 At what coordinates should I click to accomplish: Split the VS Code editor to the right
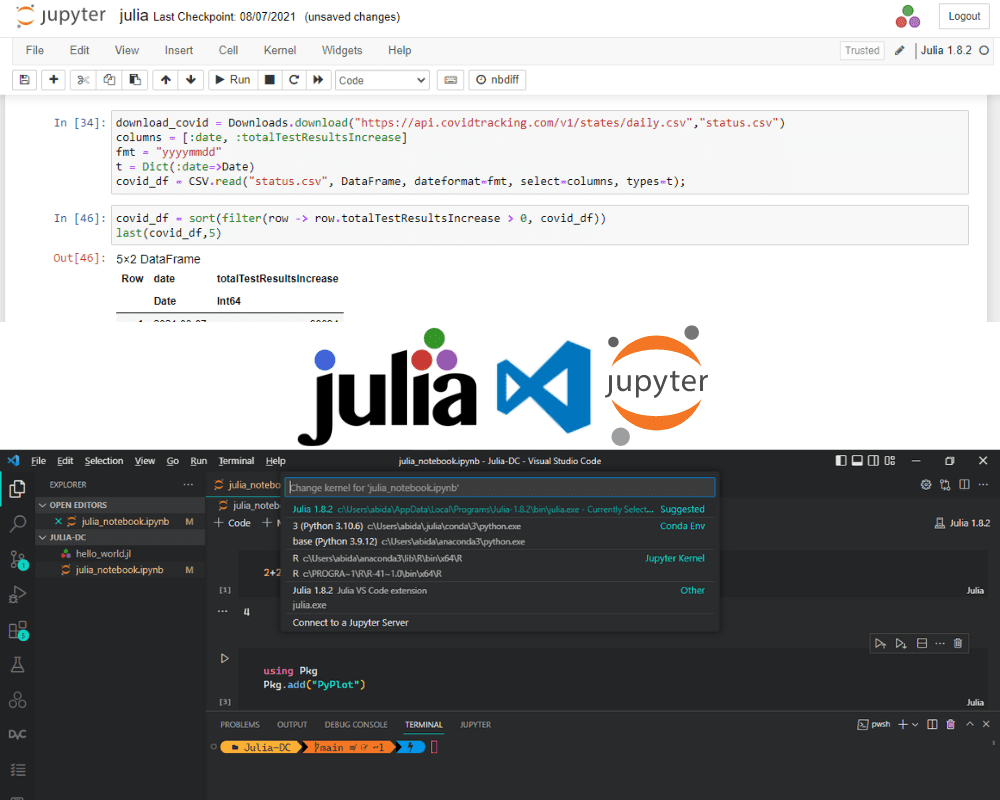[x=964, y=485]
